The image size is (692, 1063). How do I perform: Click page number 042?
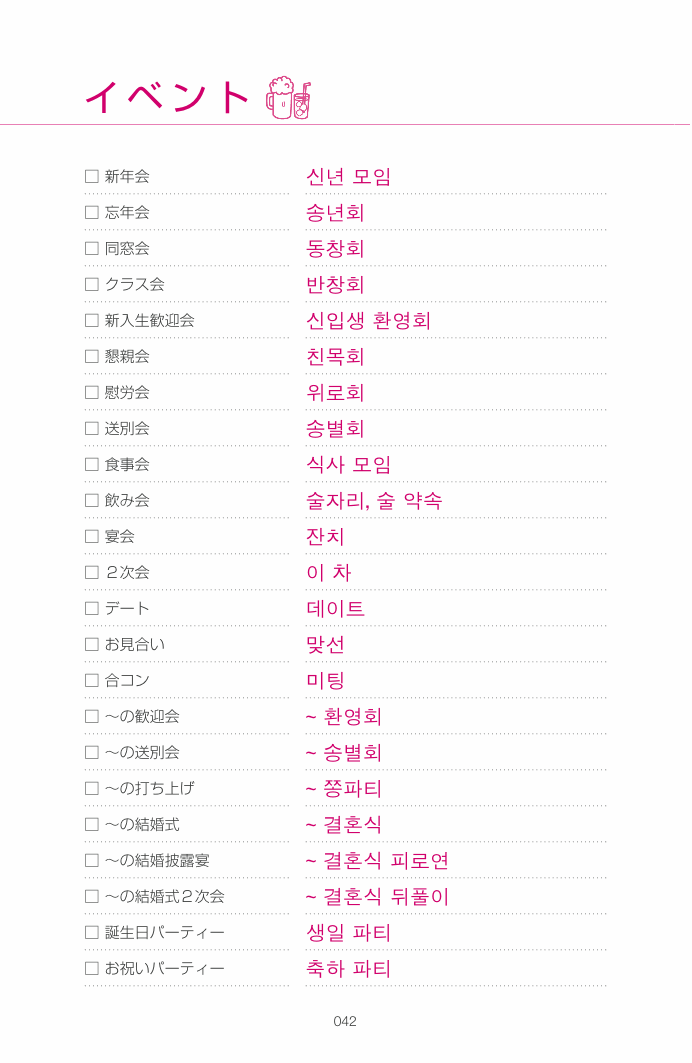tap(345, 1021)
